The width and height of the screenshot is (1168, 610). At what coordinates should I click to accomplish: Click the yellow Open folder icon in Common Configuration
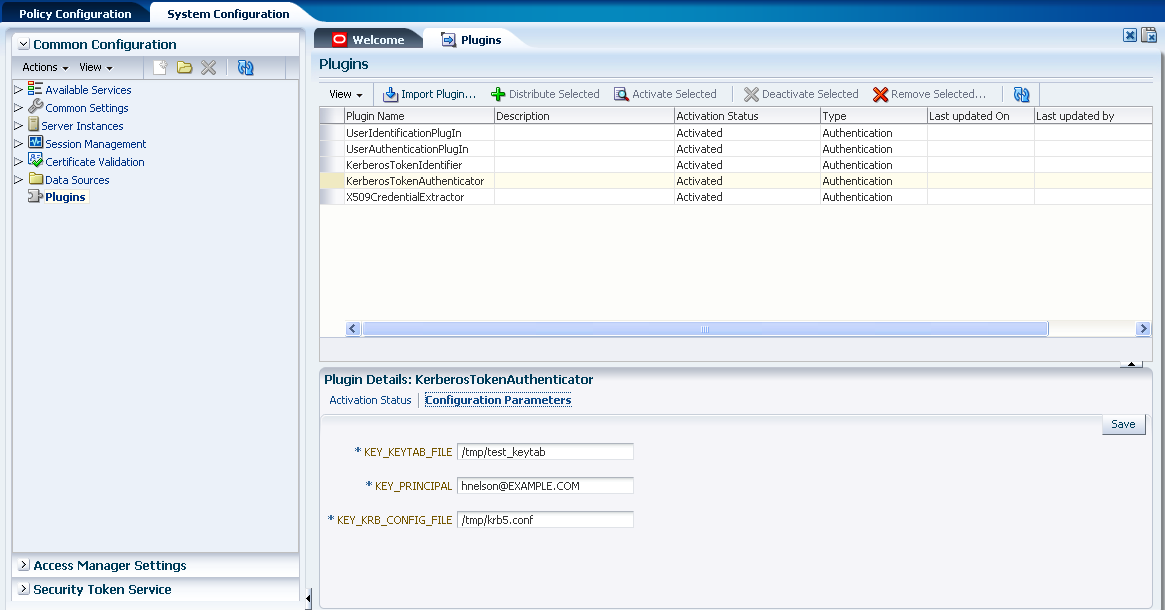pos(183,67)
